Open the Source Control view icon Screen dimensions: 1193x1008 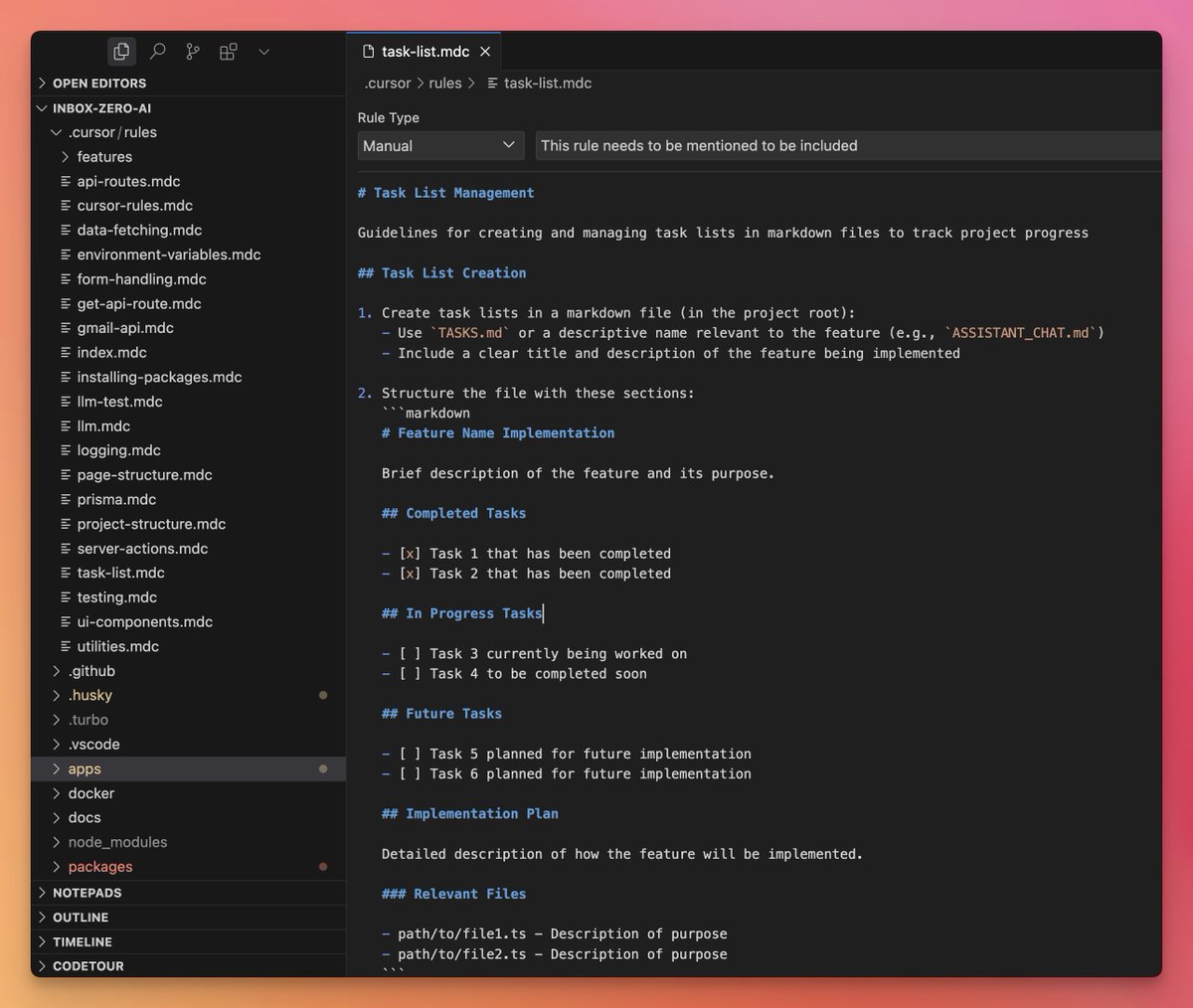(x=193, y=51)
